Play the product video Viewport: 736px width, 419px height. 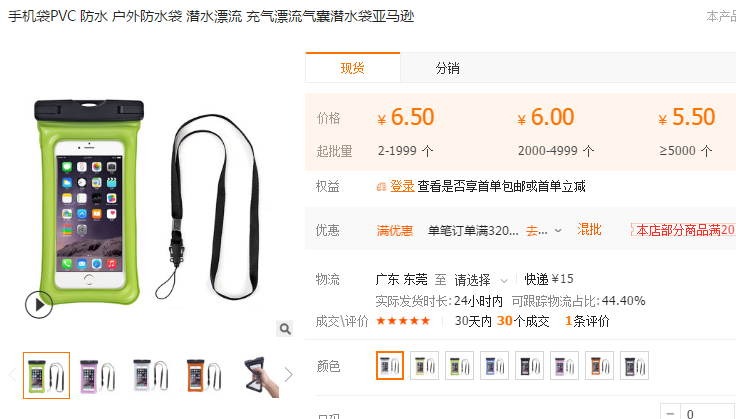39,305
